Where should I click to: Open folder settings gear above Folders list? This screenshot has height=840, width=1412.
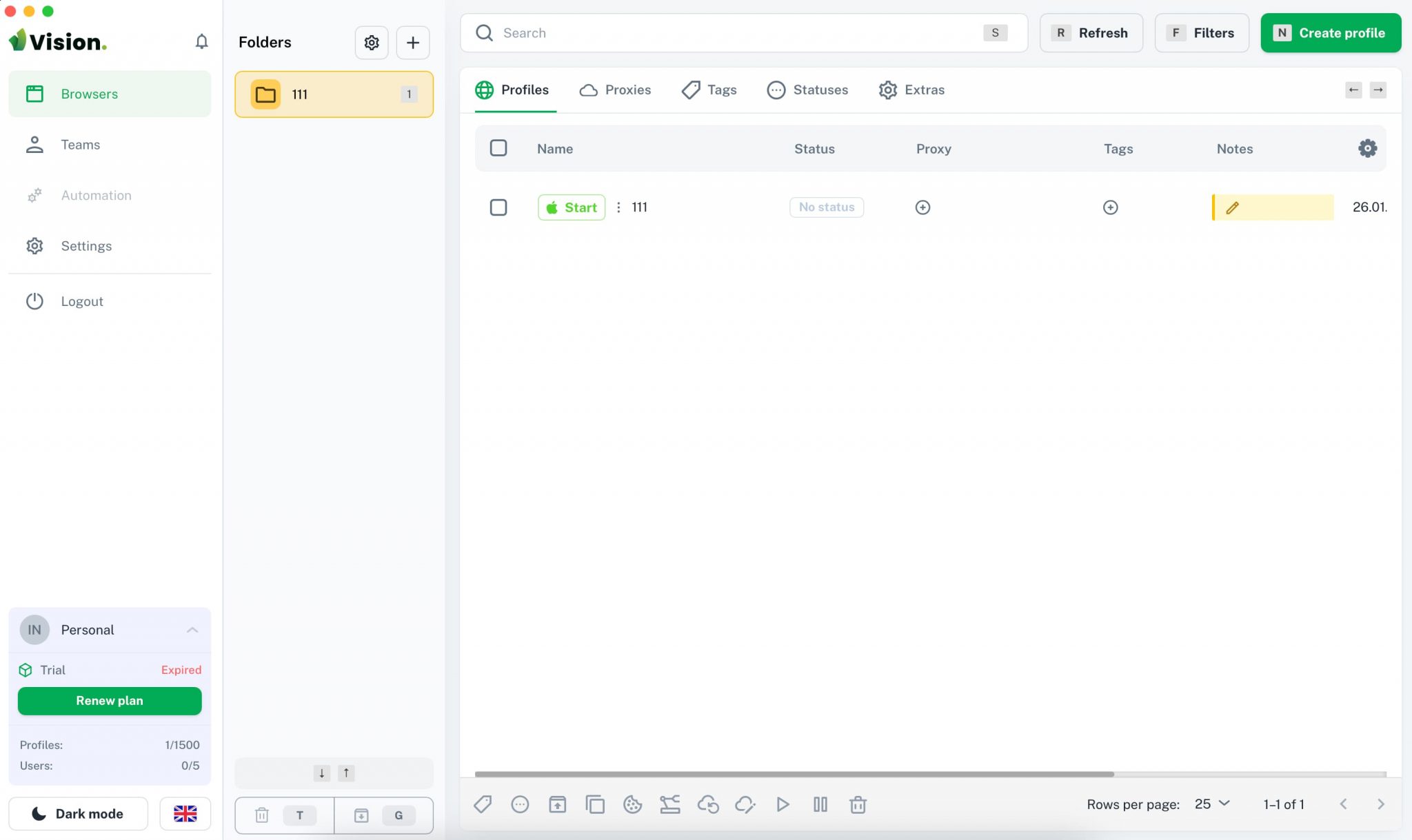point(371,42)
